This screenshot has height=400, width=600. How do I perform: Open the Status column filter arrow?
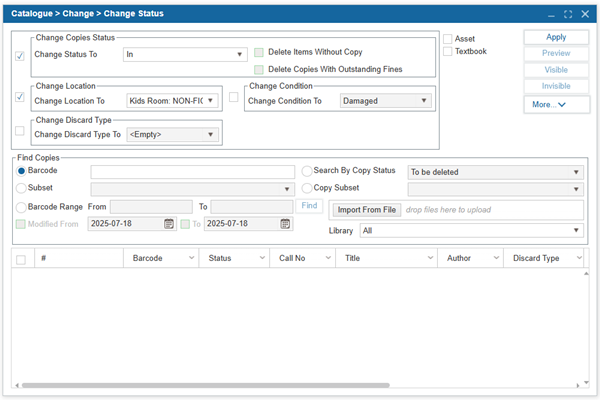pos(259,258)
